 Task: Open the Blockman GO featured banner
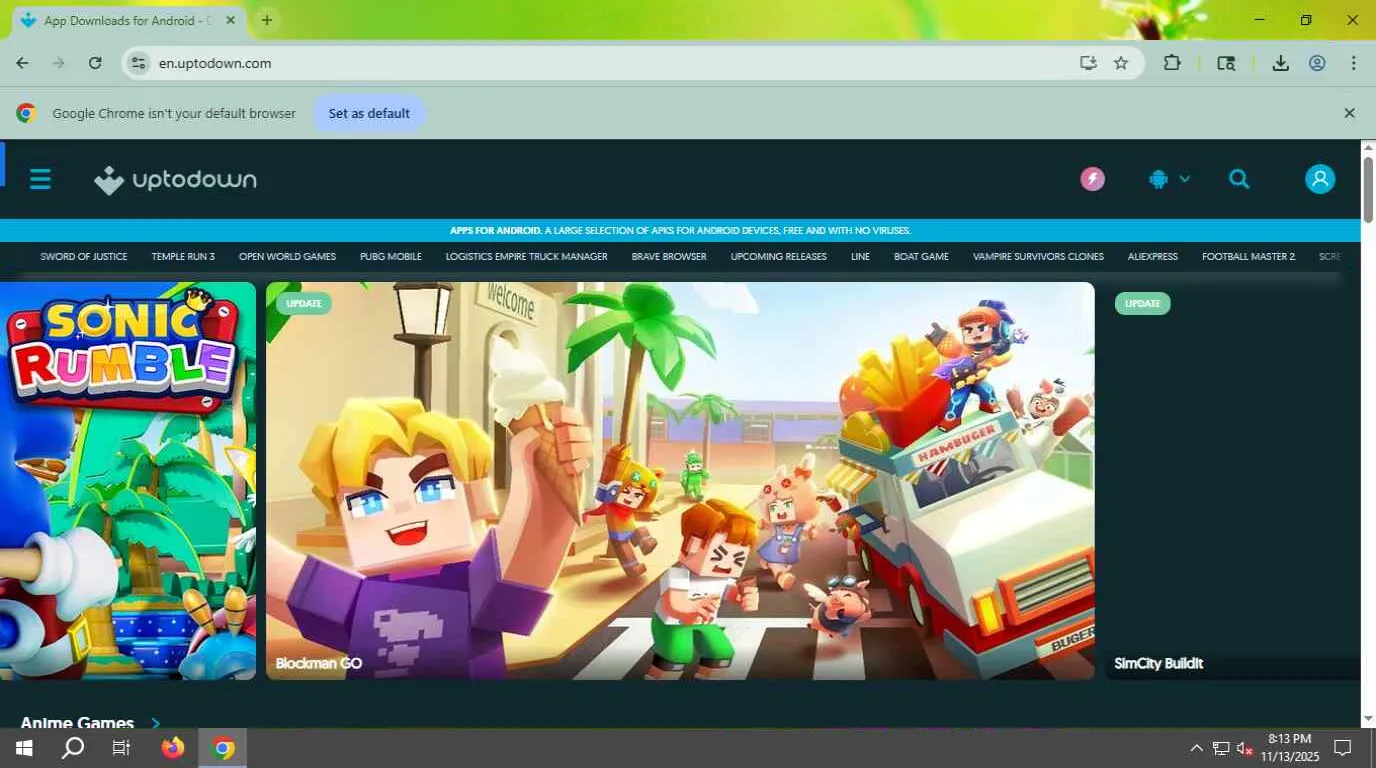680,481
